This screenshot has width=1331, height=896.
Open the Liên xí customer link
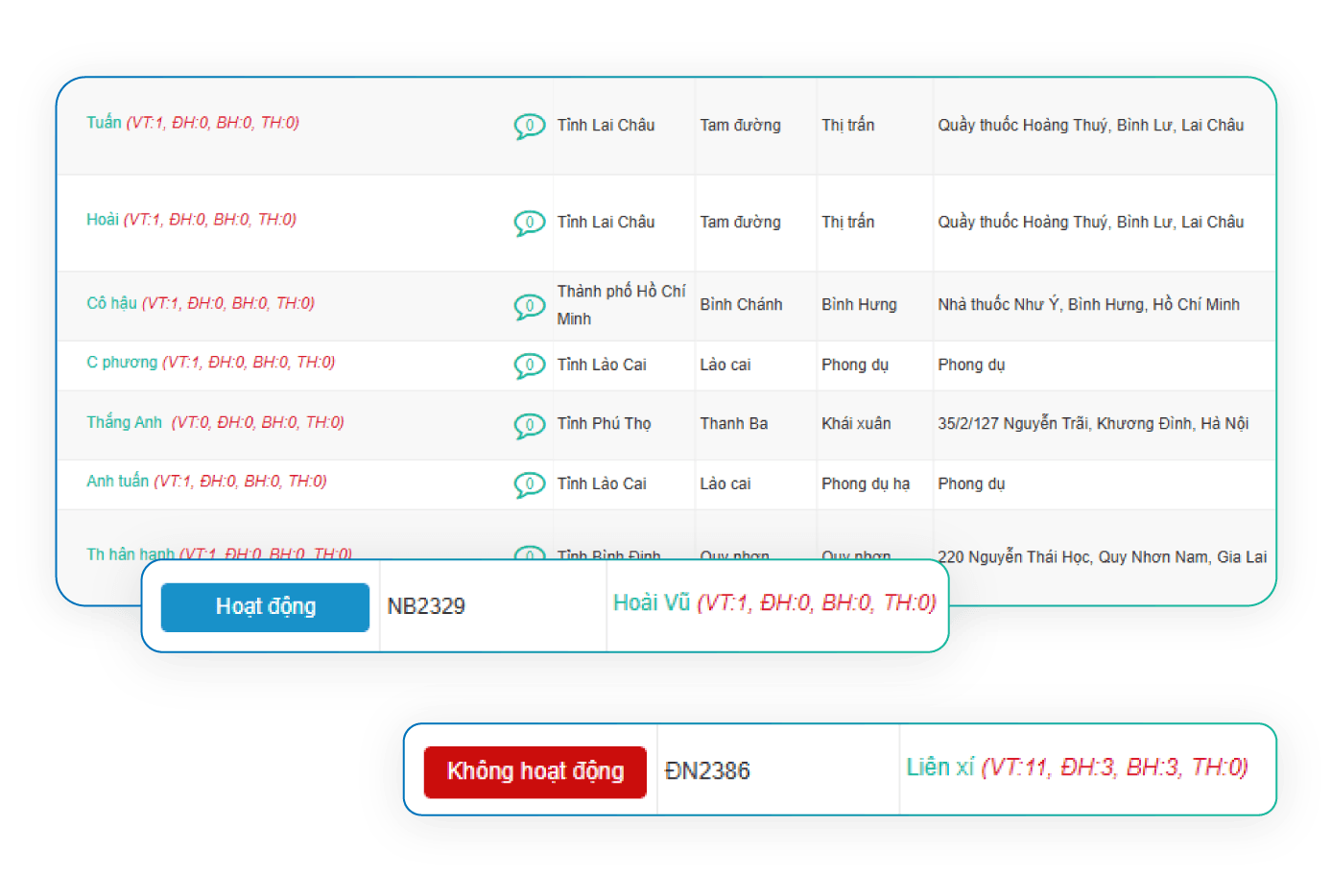(939, 767)
